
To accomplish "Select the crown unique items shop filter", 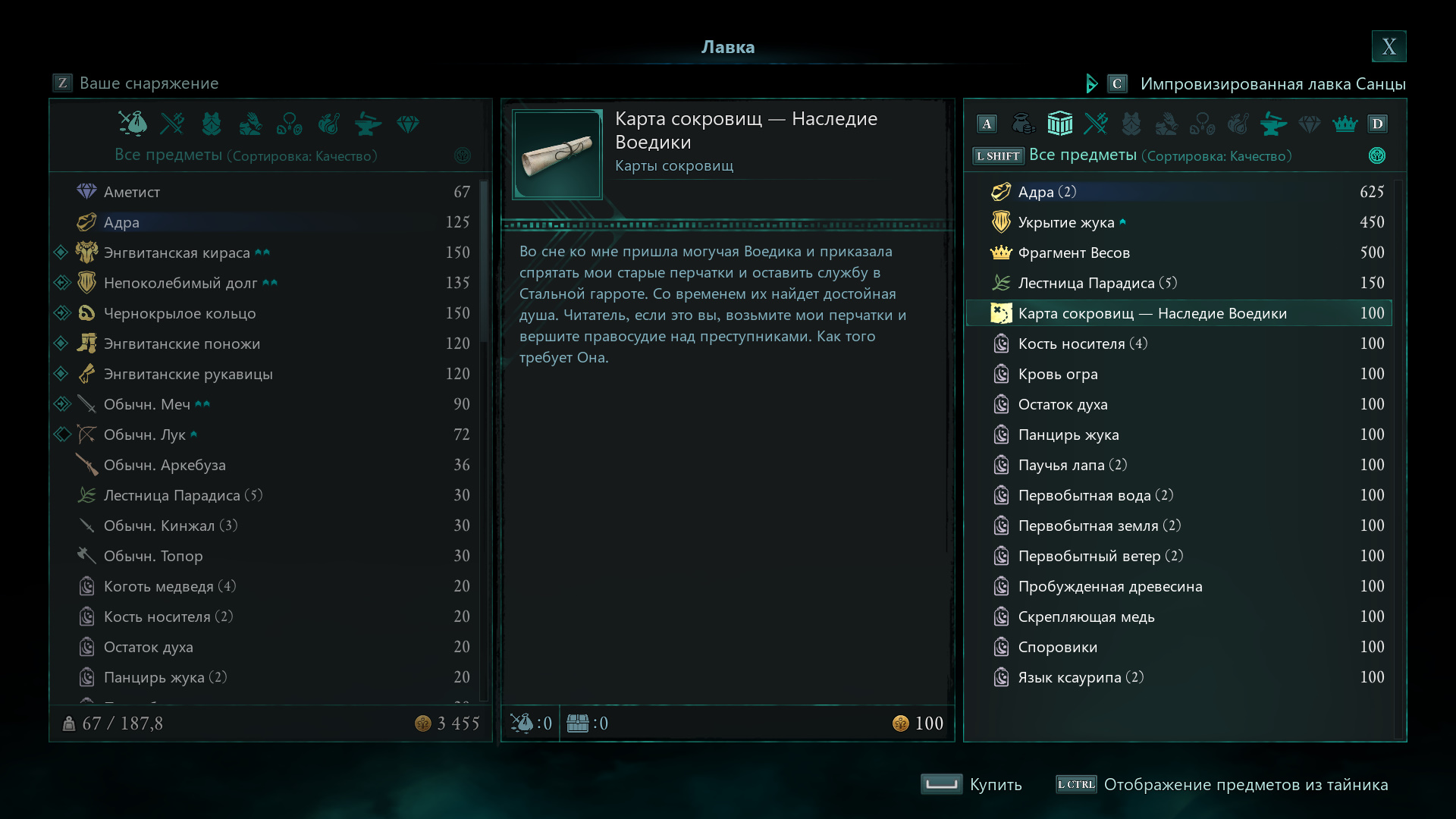I will tap(1345, 123).
